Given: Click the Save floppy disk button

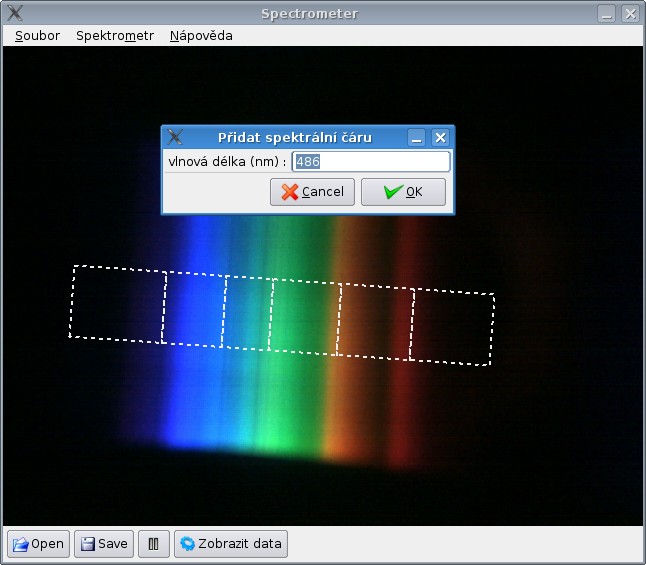Looking at the screenshot, I should [104, 544].
